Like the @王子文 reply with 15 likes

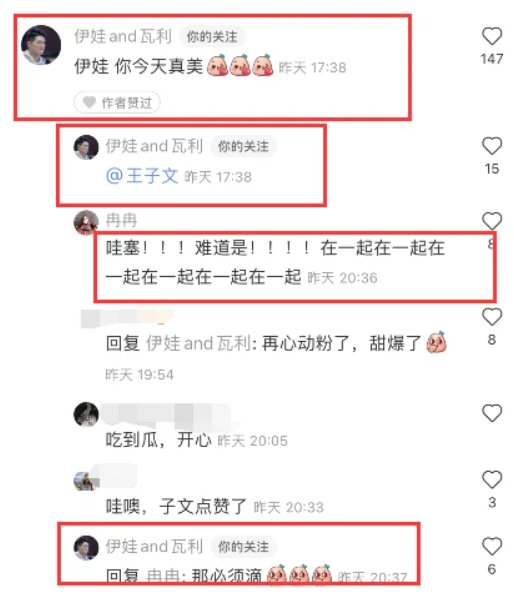tap(492, 146)
